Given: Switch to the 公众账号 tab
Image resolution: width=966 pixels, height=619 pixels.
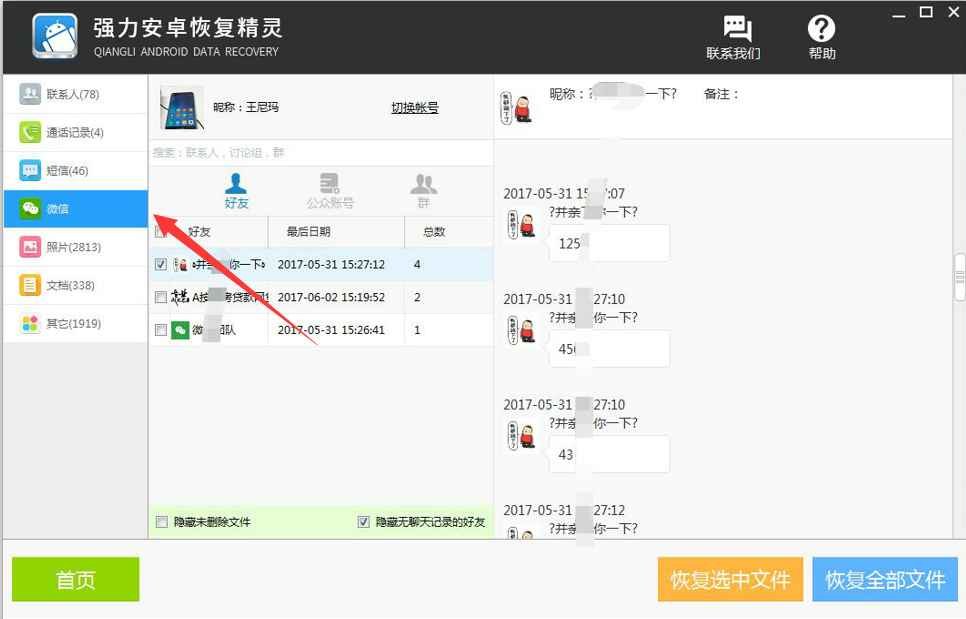Looking at the screenshot, I should (329, 188).
